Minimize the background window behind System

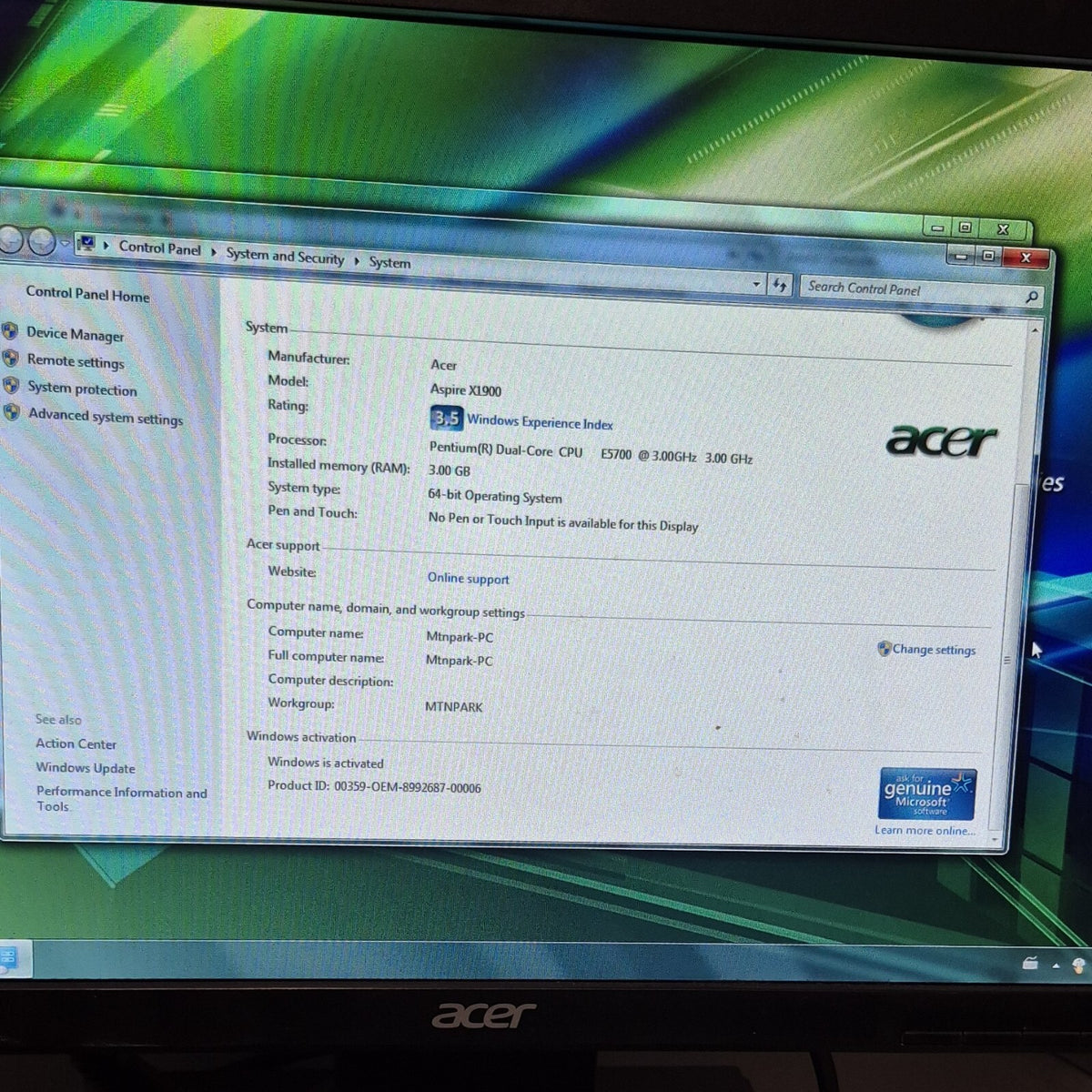click(938, 227)
